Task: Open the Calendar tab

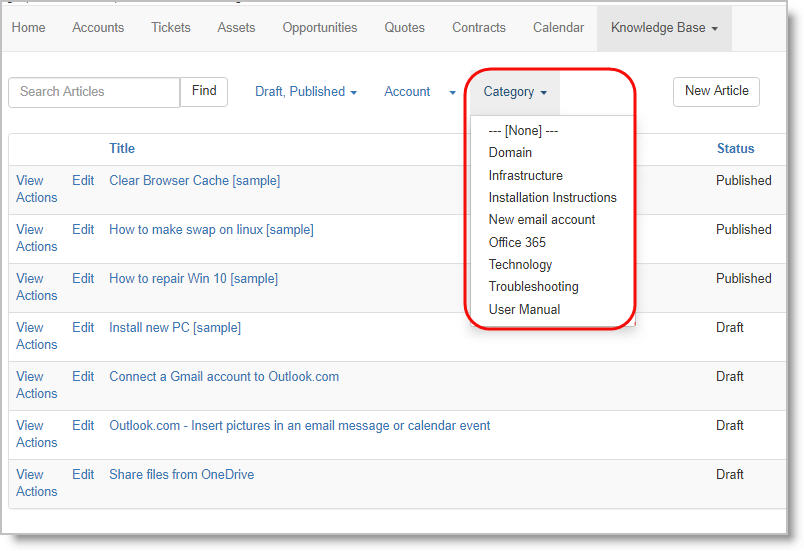Action: (x=558, y=28)
